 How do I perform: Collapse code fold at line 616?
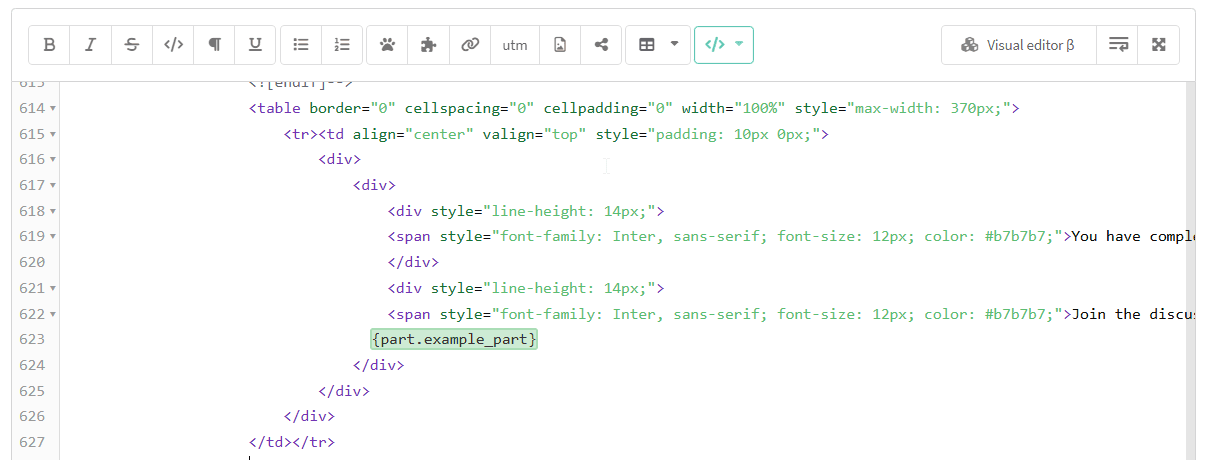[x=53, y=160]
